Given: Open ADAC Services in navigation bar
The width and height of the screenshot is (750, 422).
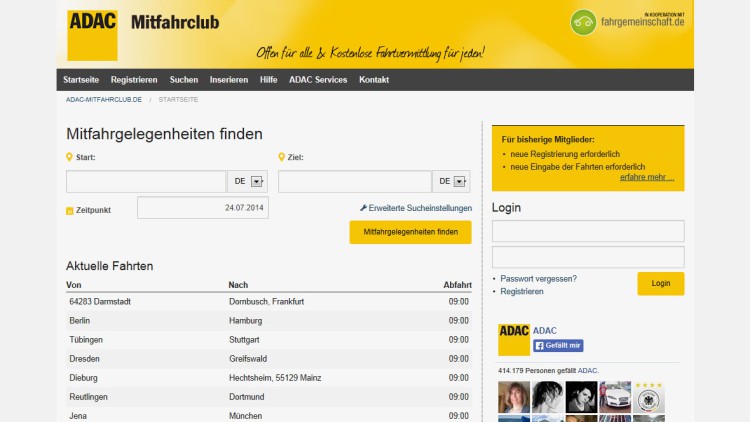Looking at the screenshot, I should (x=318, y=79).
